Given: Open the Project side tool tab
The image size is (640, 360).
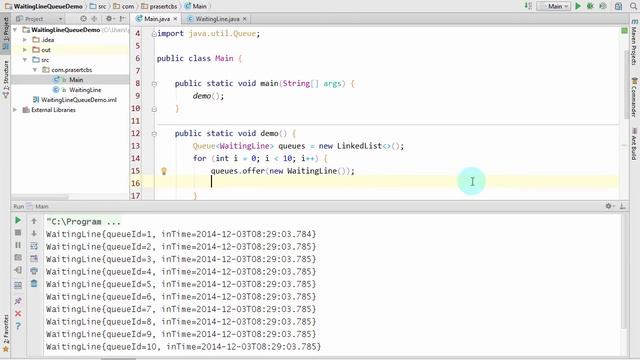Looking at the screenshot, I should point(6,34).
